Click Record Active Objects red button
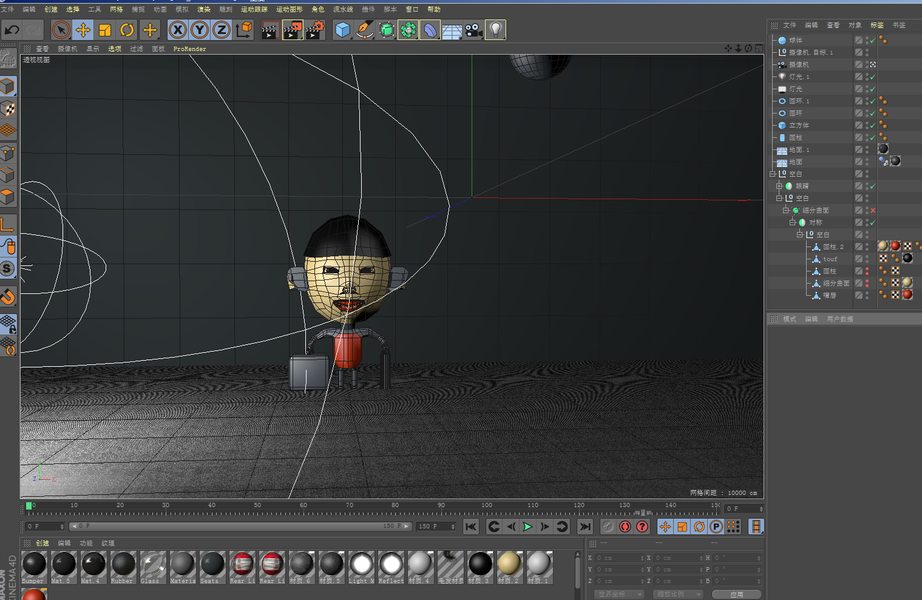The image size is (922, 600). click(x=624, y=526)
